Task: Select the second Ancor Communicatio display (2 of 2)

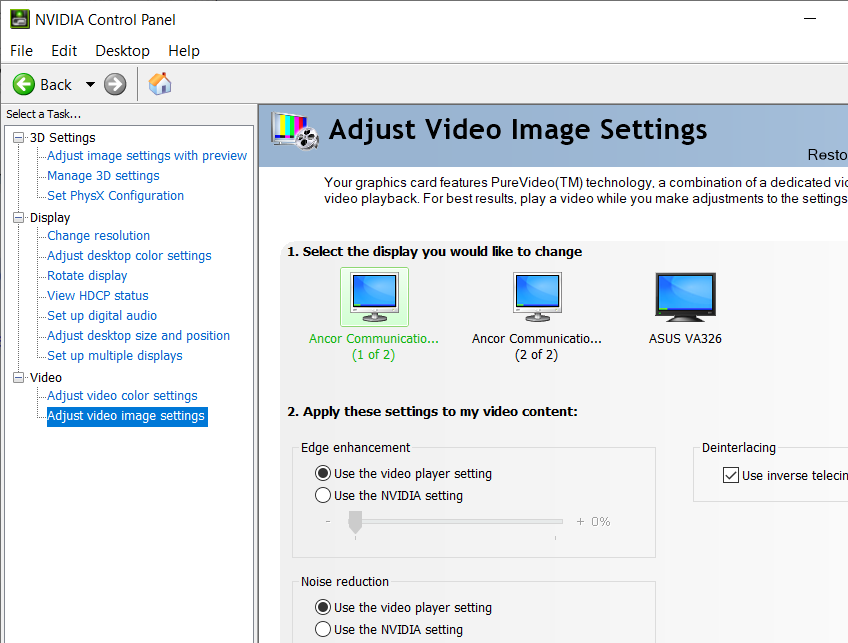Action: (537, 297)
